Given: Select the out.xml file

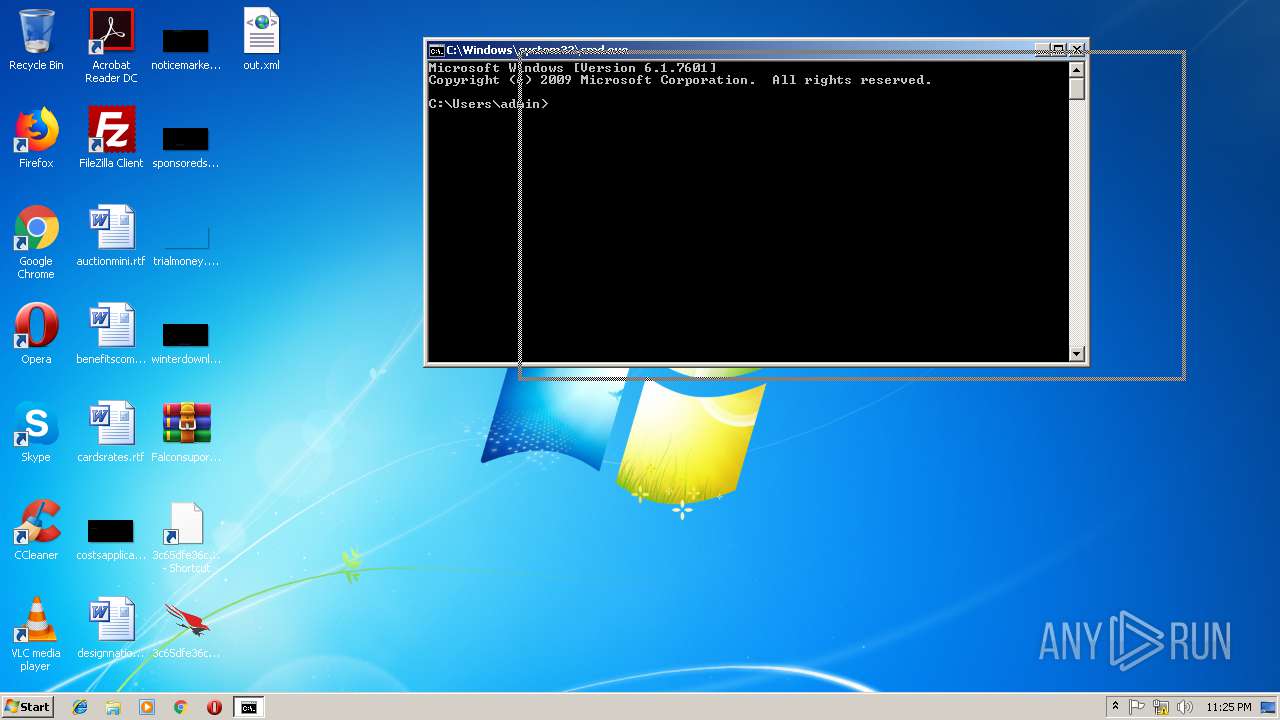Looking at the screenshot, I should click(x=261, y=40).
